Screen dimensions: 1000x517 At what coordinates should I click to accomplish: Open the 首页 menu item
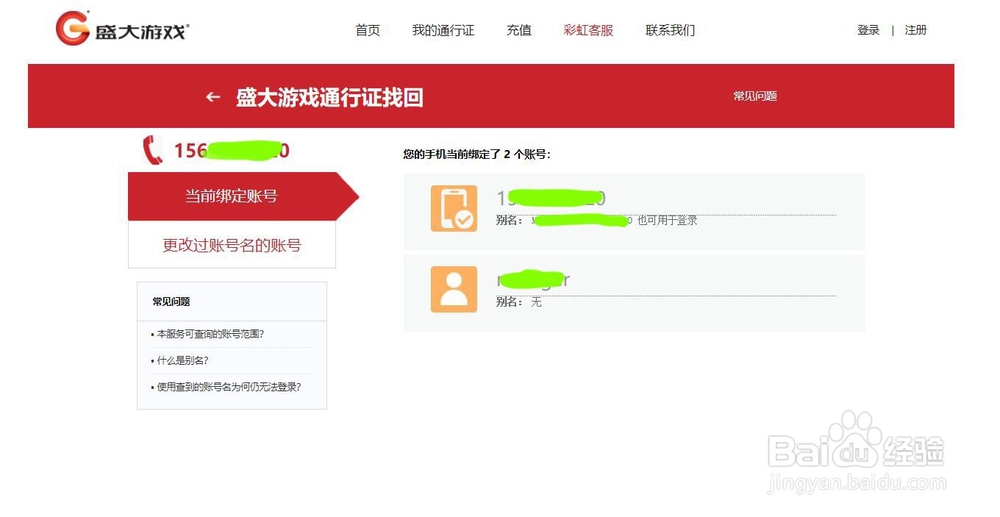[367, 30]
